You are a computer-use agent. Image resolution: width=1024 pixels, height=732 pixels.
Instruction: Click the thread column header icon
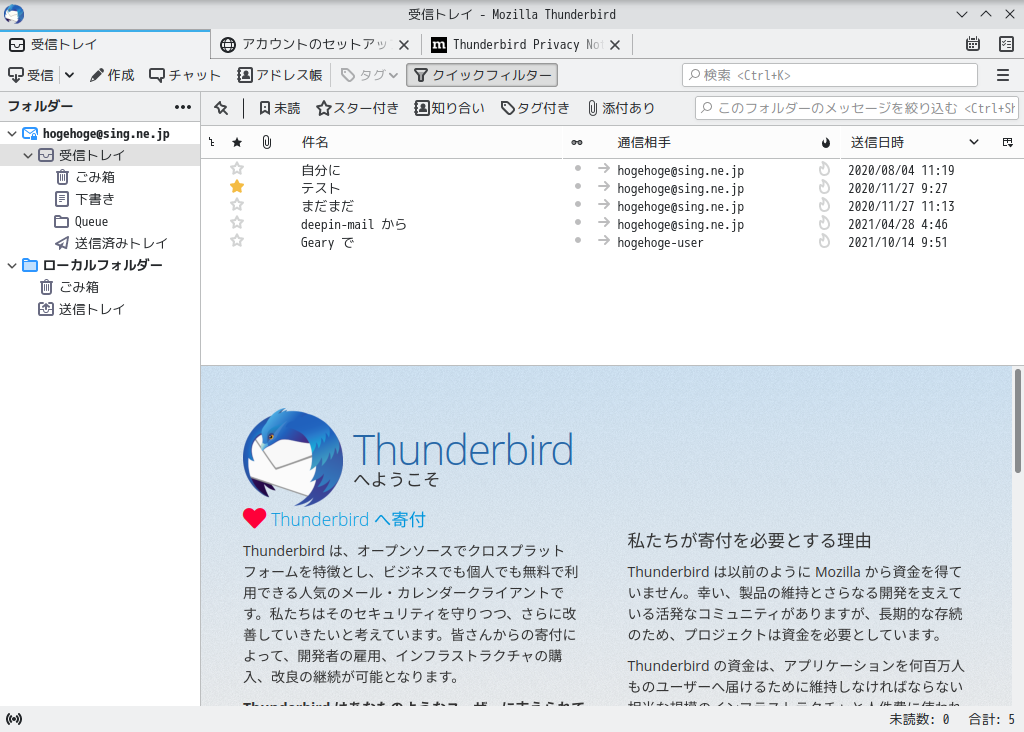tap(212, 142)
